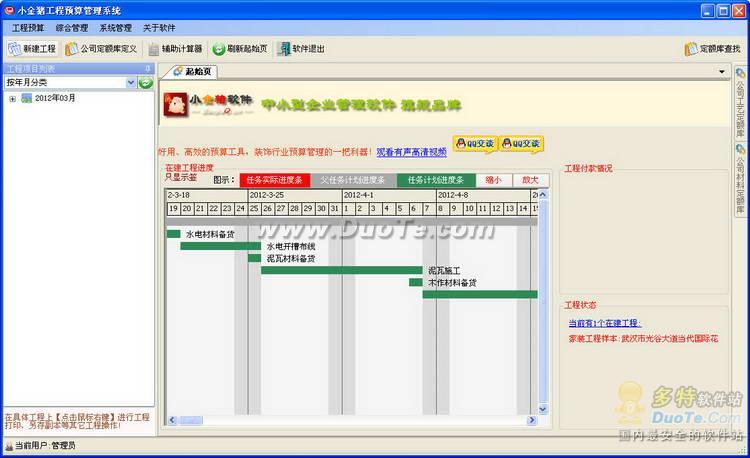Click the 缩小 zoom-out button
The image size is (750, 458).
494,180
